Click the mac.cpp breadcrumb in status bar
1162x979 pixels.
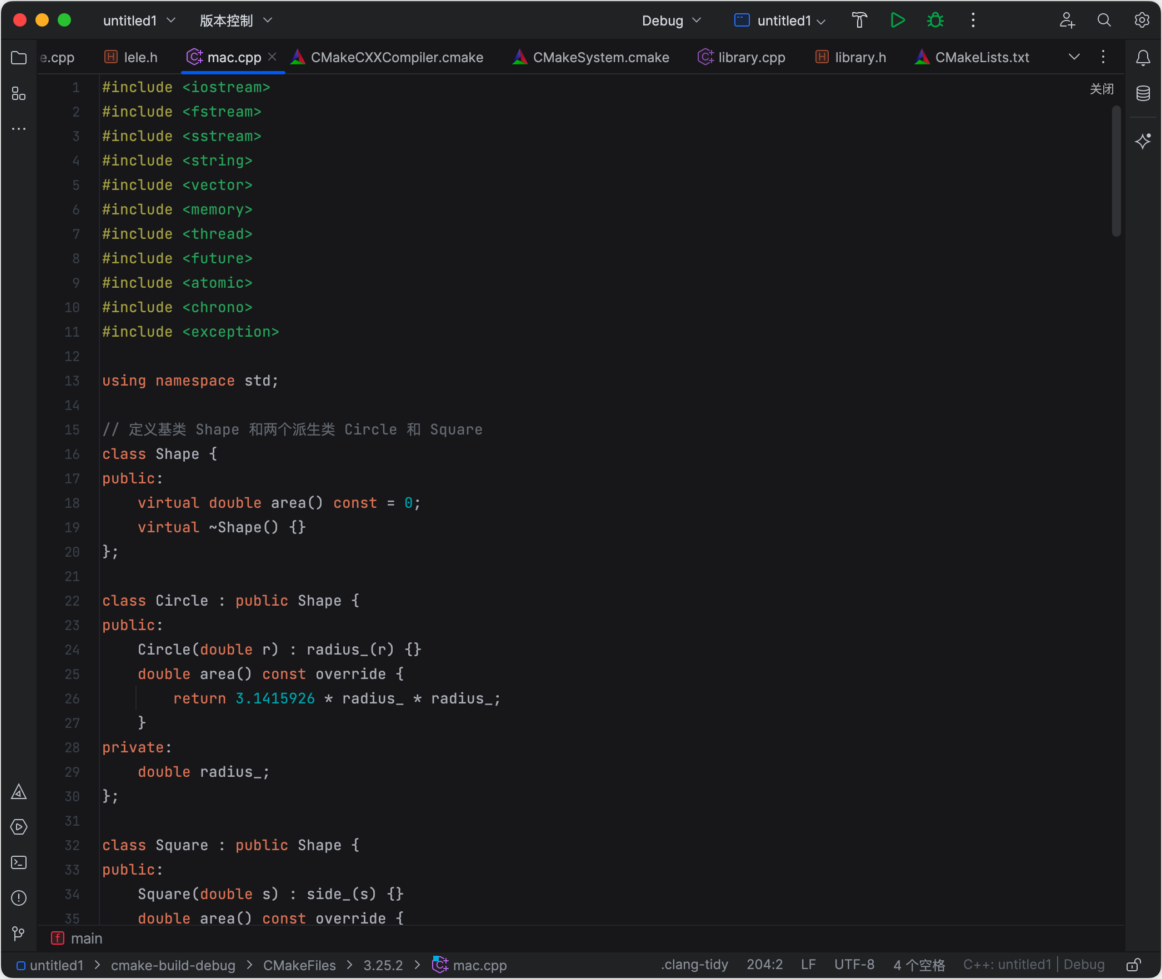click(471, 965)
